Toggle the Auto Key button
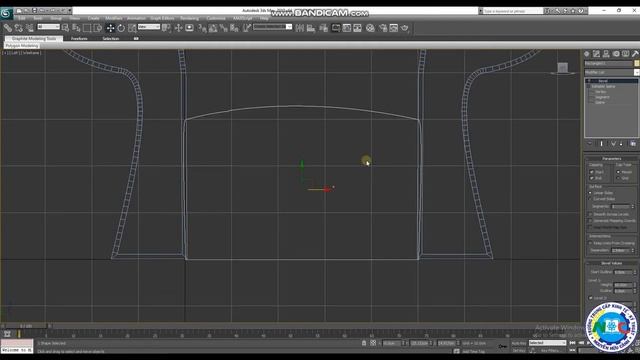The width and height of the screenshot is (640, 360). click(518, 343)
